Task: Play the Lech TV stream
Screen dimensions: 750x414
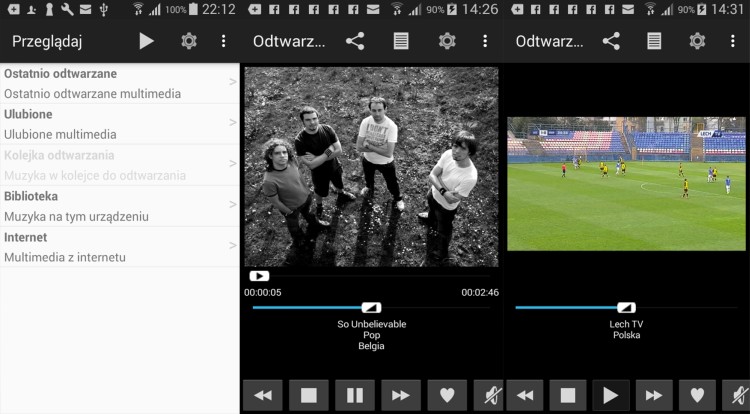Action: pyautogui.click(x=610, y=395)
